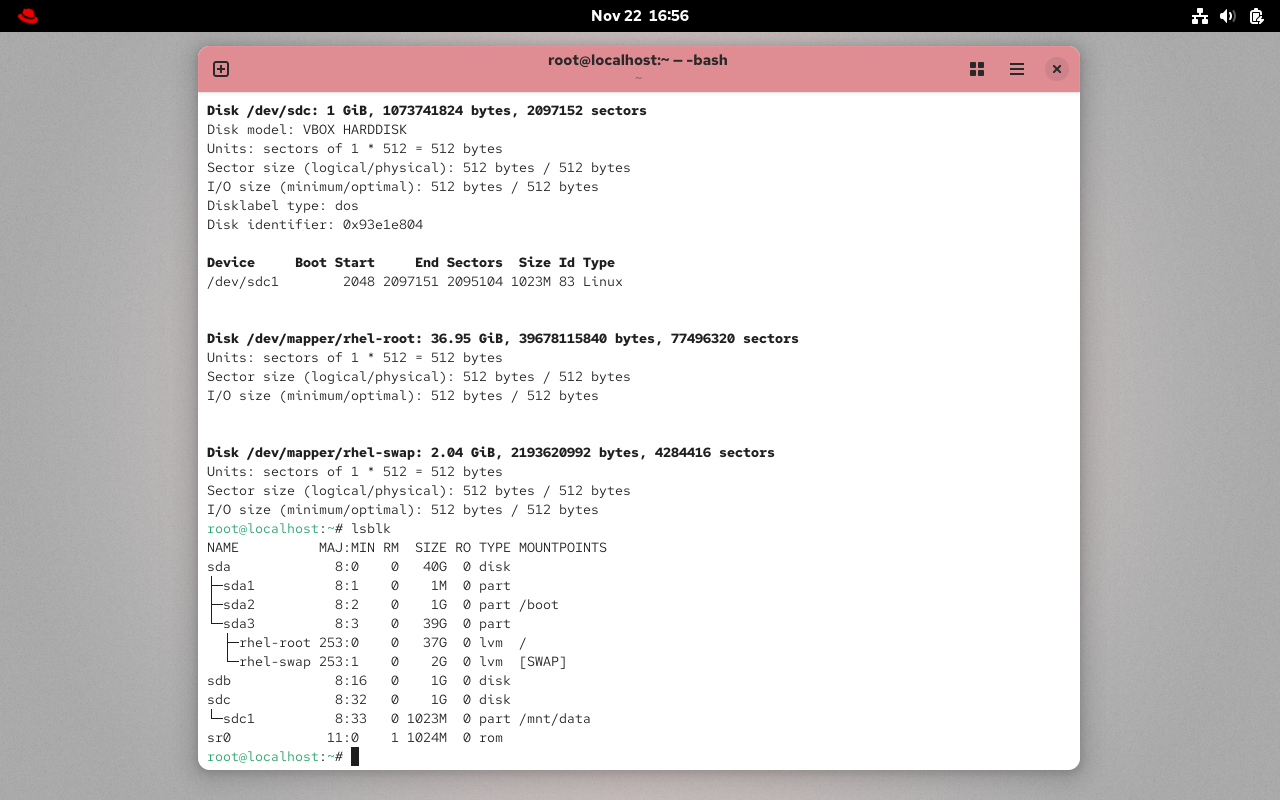The height and width of the screenshot is (800, 1280).
Task: Click the lsblk command text
Action: coord(371,528)
